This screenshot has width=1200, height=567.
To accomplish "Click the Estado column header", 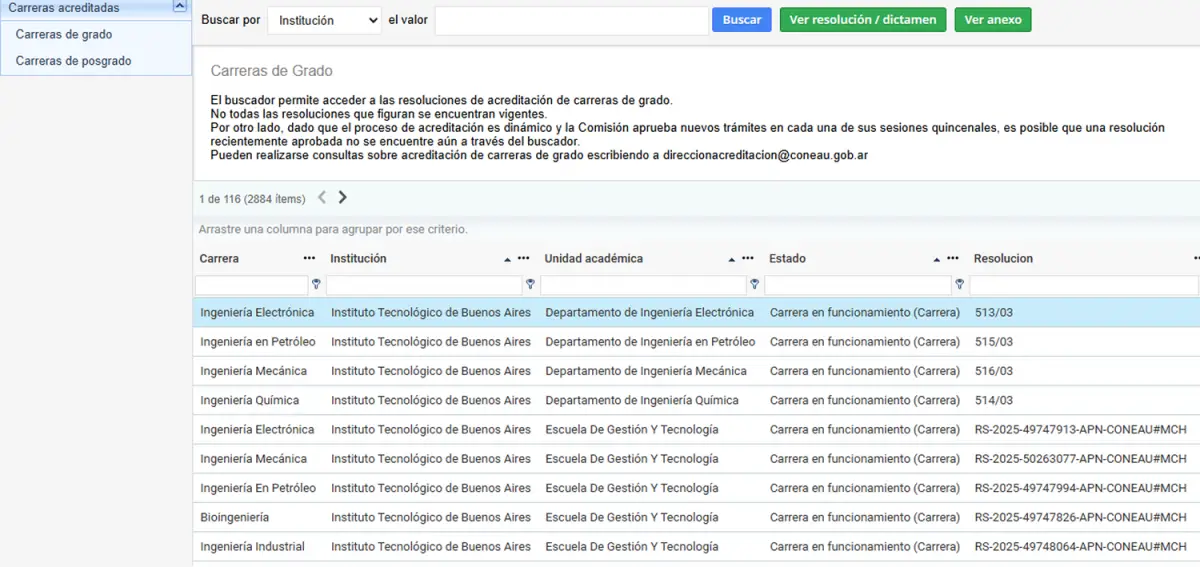I will coord(787,259).
